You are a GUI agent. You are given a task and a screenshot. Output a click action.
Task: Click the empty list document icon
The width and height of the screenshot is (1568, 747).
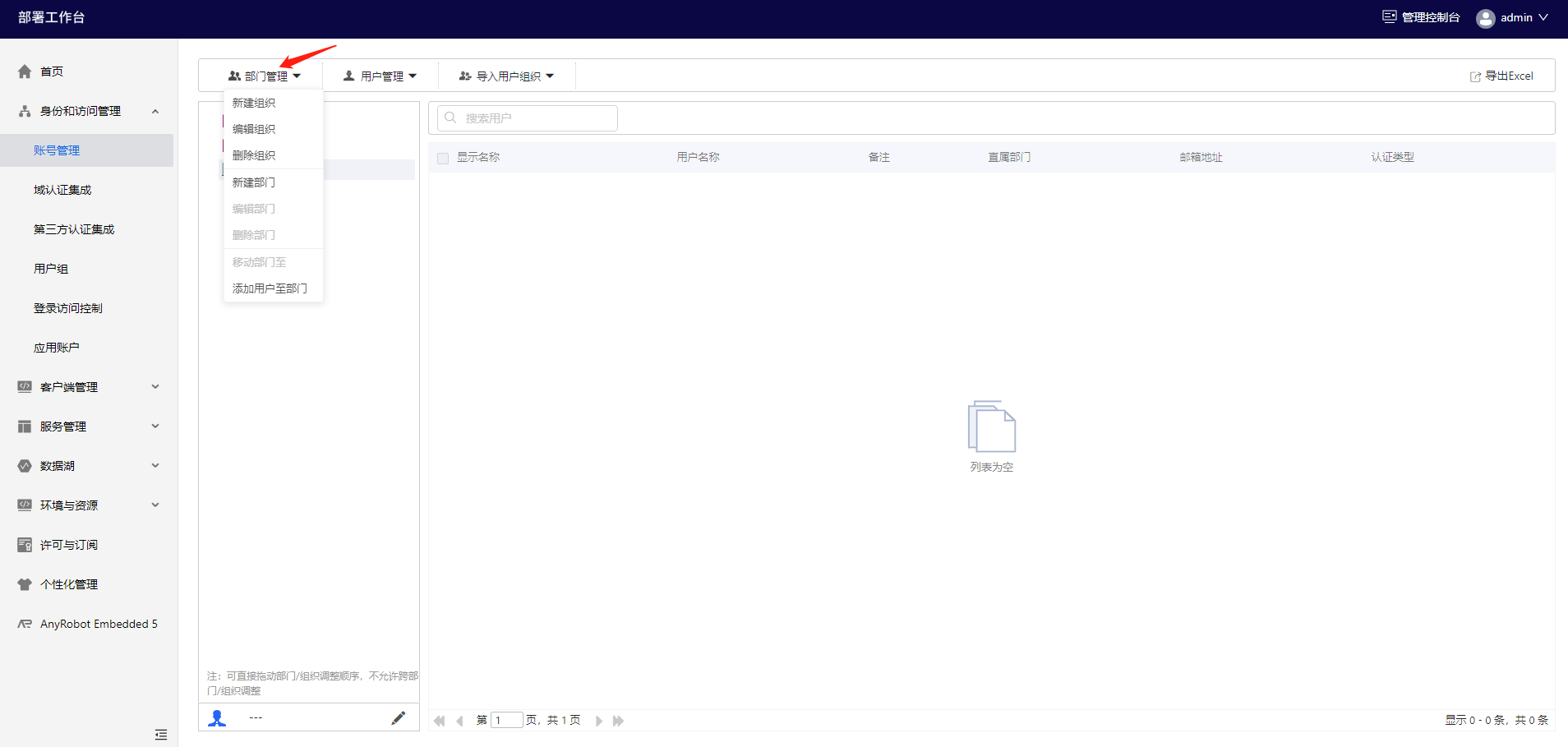(992, 427)
